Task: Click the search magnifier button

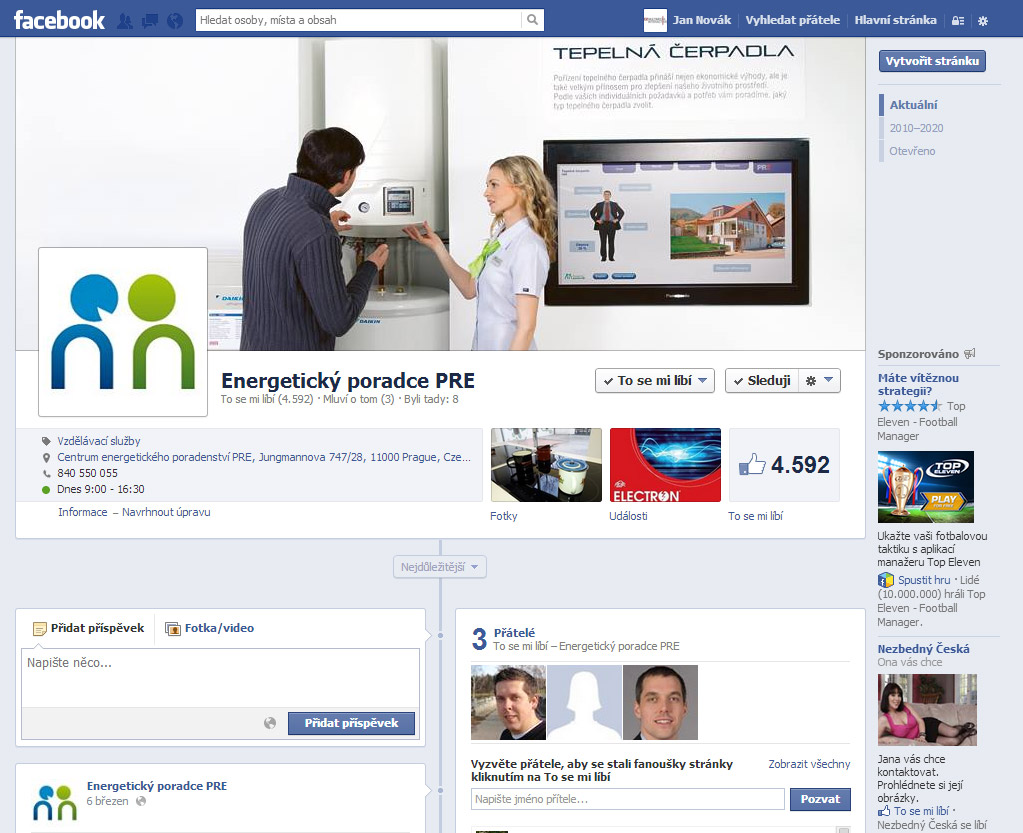Action: pyautogui.click(x=532, y=20)
